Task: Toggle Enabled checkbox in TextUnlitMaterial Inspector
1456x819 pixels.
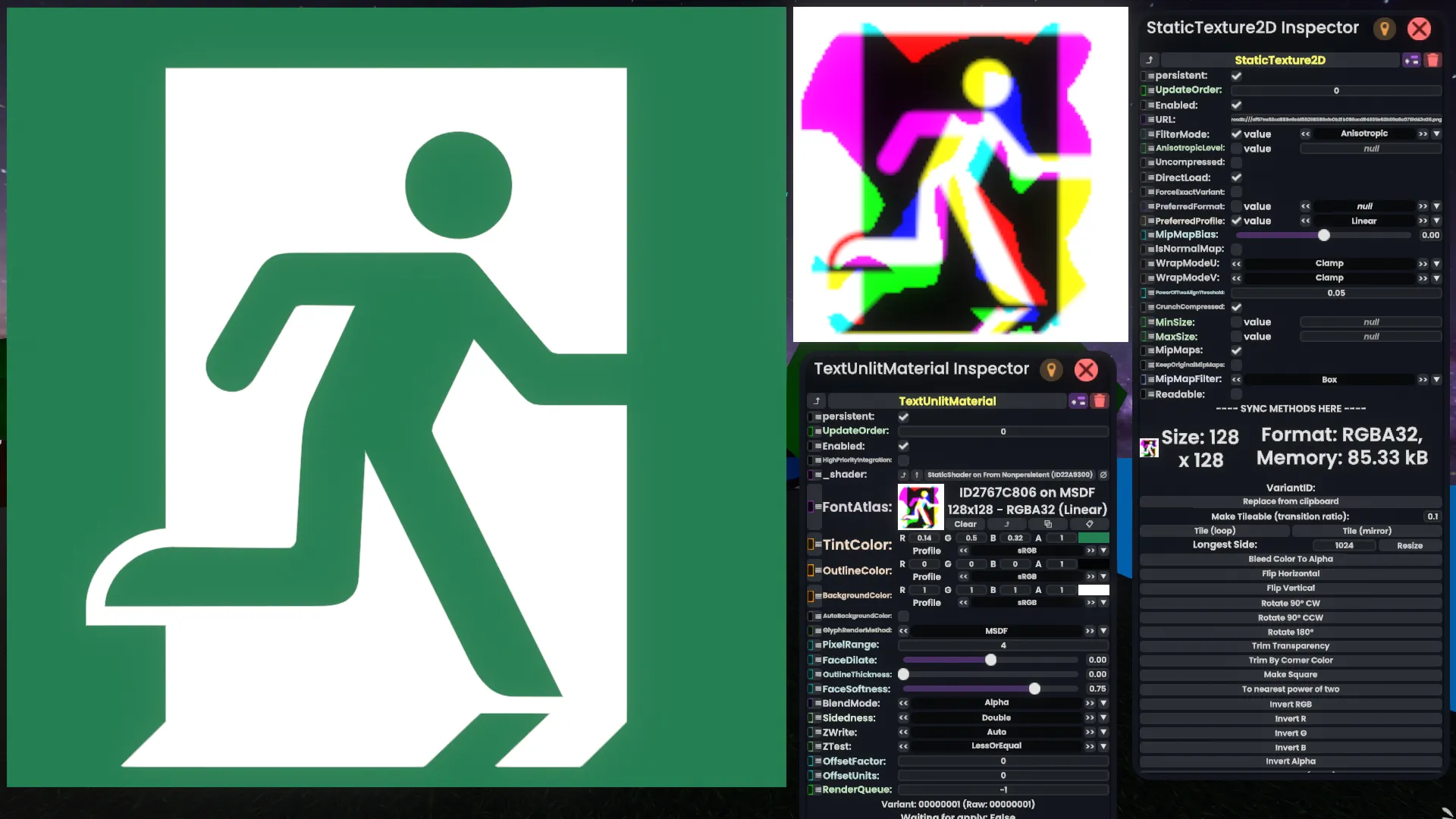Action: [904, 447]
